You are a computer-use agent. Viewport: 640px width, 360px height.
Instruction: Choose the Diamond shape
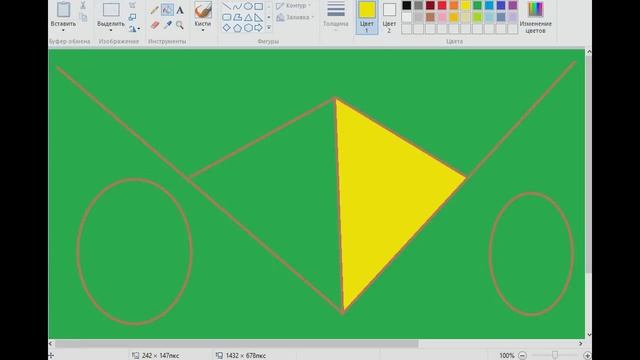click(227, 28)
